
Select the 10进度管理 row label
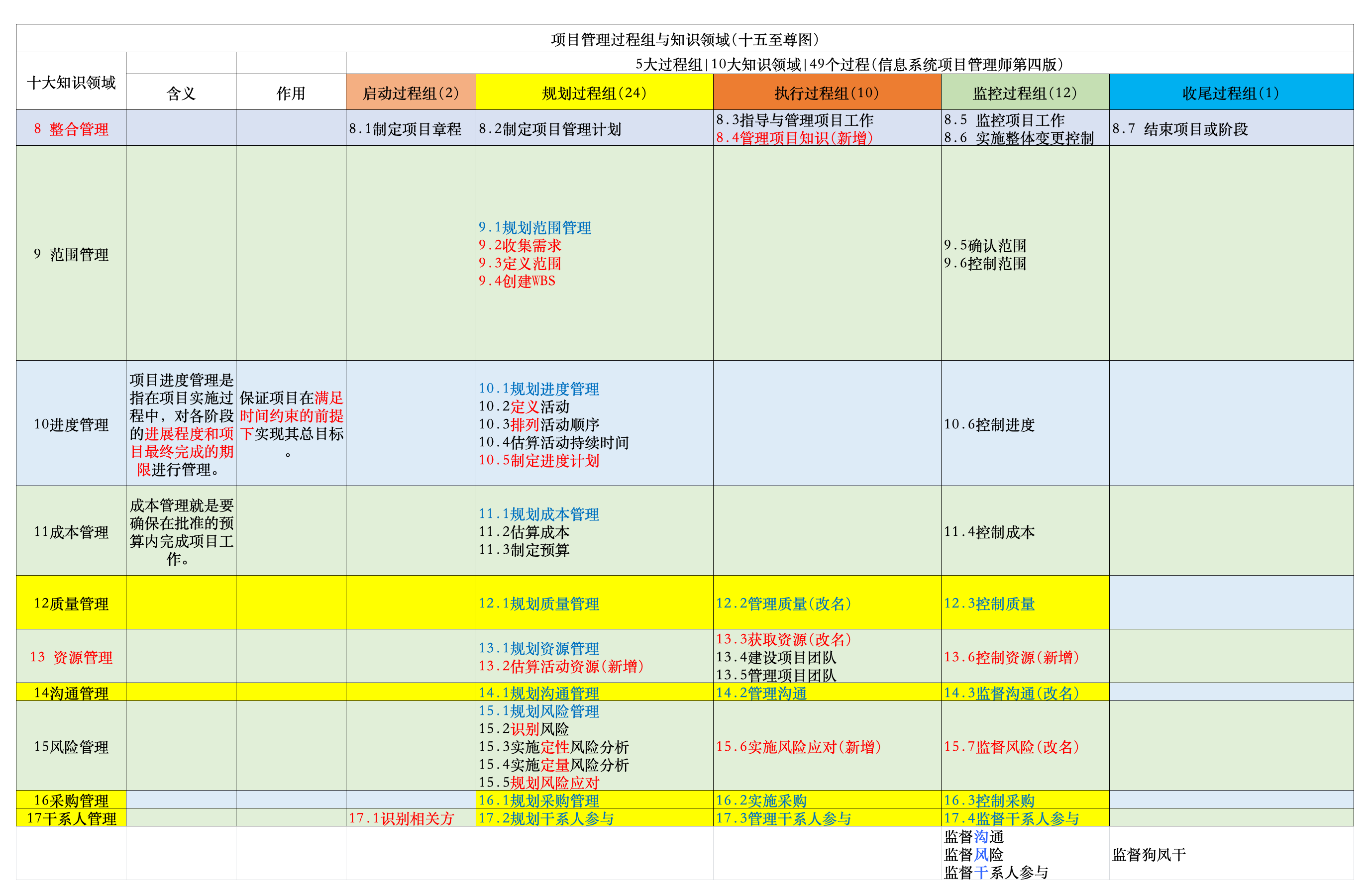click(71, 423)
